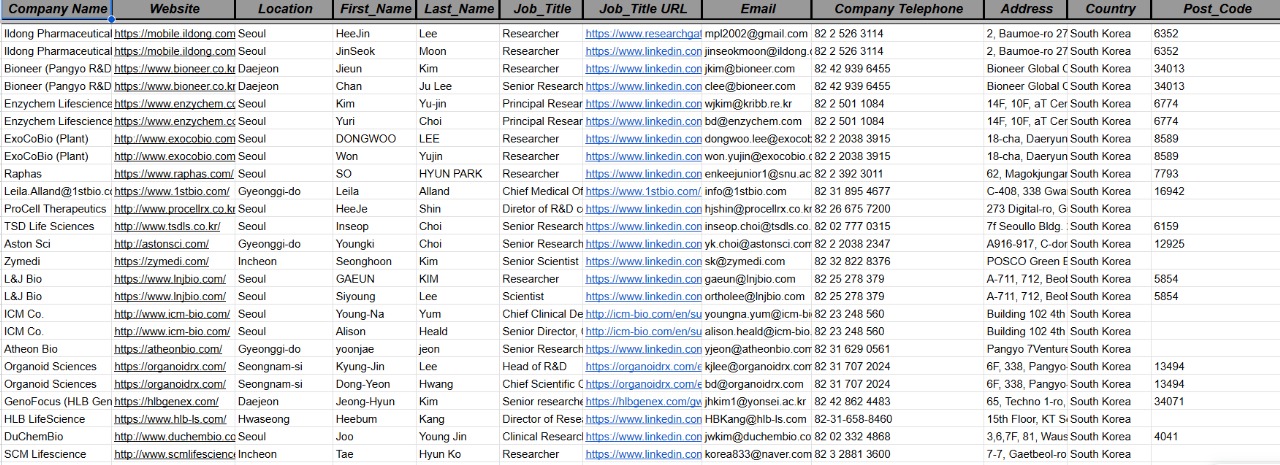The height and width of the screenshot is (465, 1280).
Task: Select the DuChemBio company cell
Action: point(57,437)
